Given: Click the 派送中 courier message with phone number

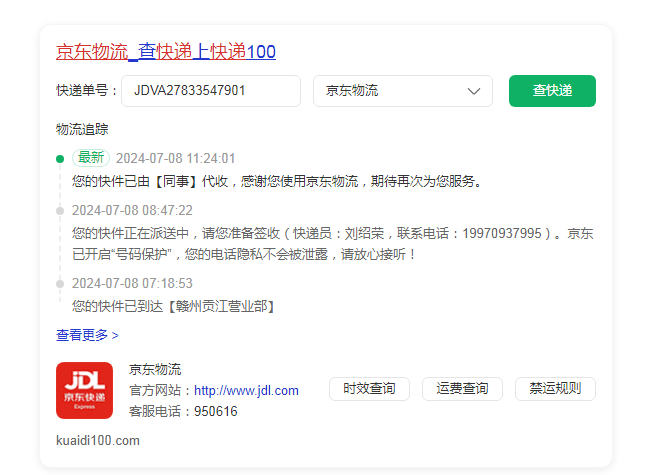Looking at the screenshot, I should 333,244.
